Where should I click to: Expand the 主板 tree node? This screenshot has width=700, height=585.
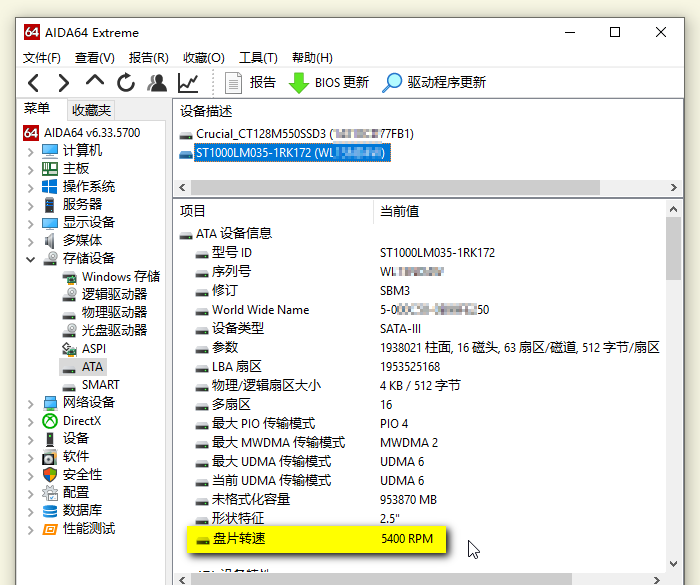(30, 170)
